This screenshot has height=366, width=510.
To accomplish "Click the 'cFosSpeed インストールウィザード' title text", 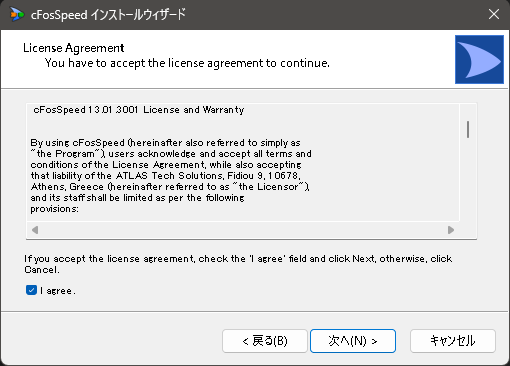I will [108, 15].
